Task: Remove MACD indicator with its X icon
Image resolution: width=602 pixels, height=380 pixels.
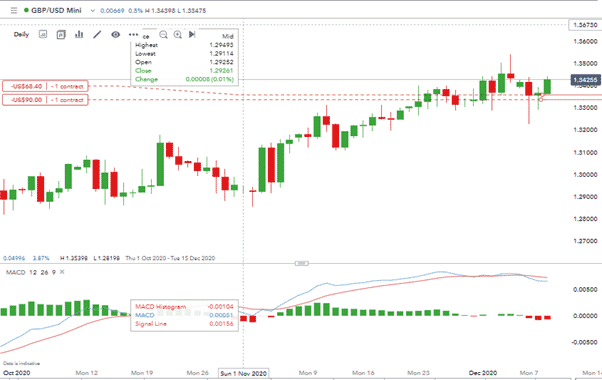Action: pos(62,272)
